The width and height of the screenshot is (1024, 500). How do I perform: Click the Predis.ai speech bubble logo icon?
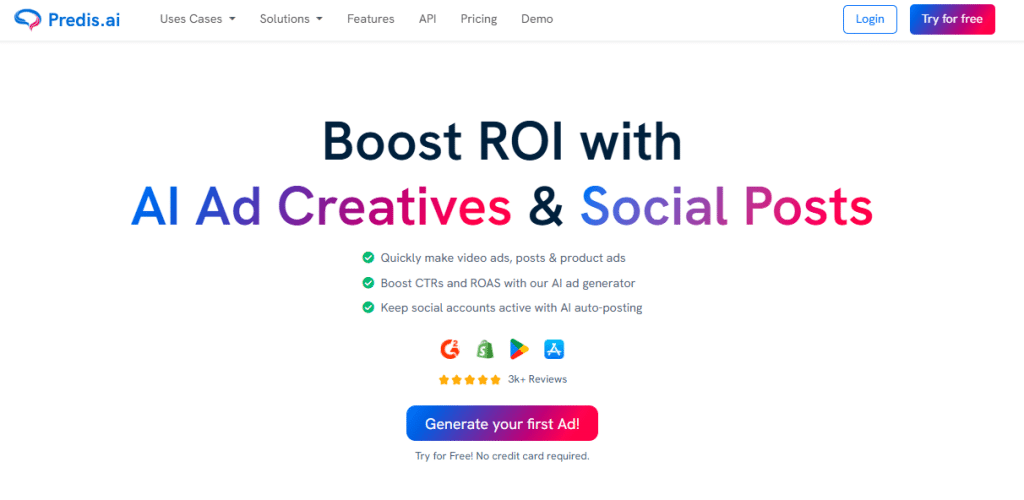point(29,19)
